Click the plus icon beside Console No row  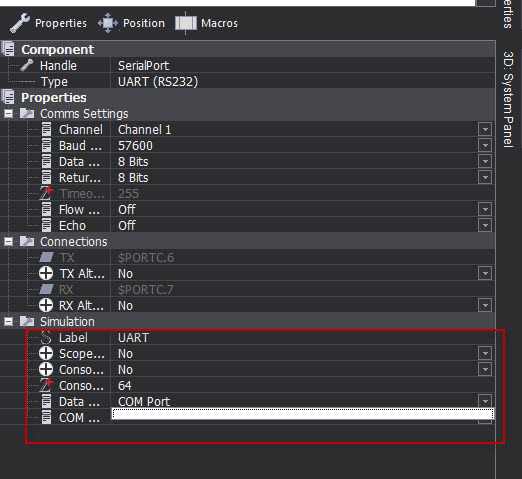pos(46,369)
